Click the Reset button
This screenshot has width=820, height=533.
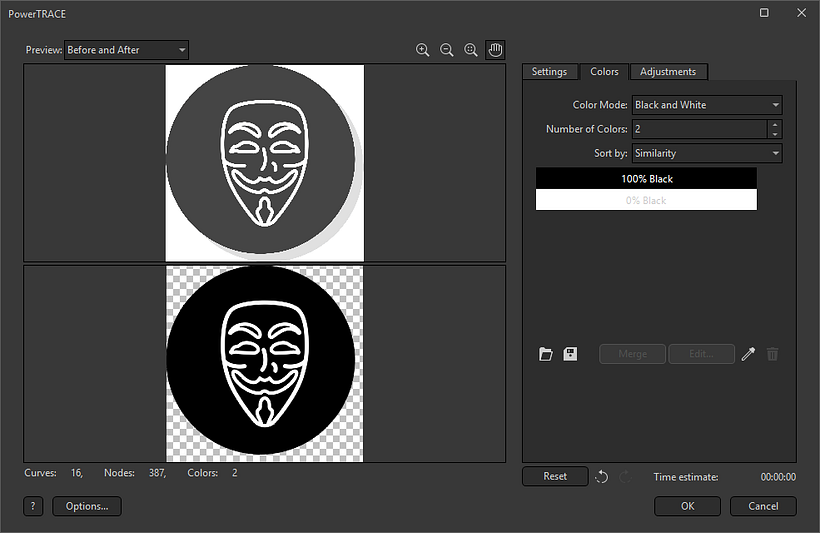coord(555,477)
